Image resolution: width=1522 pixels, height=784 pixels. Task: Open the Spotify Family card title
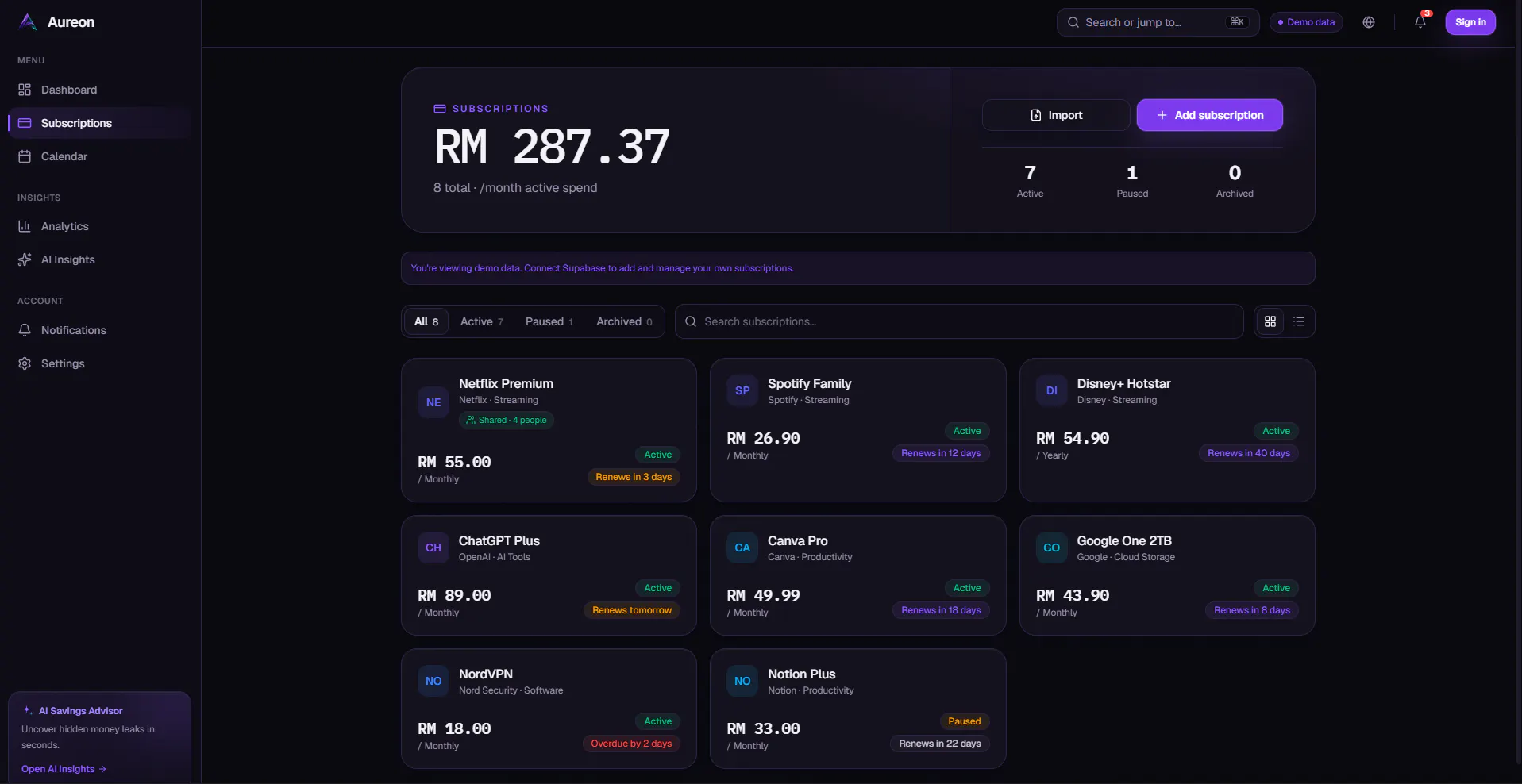click(809, 383)
